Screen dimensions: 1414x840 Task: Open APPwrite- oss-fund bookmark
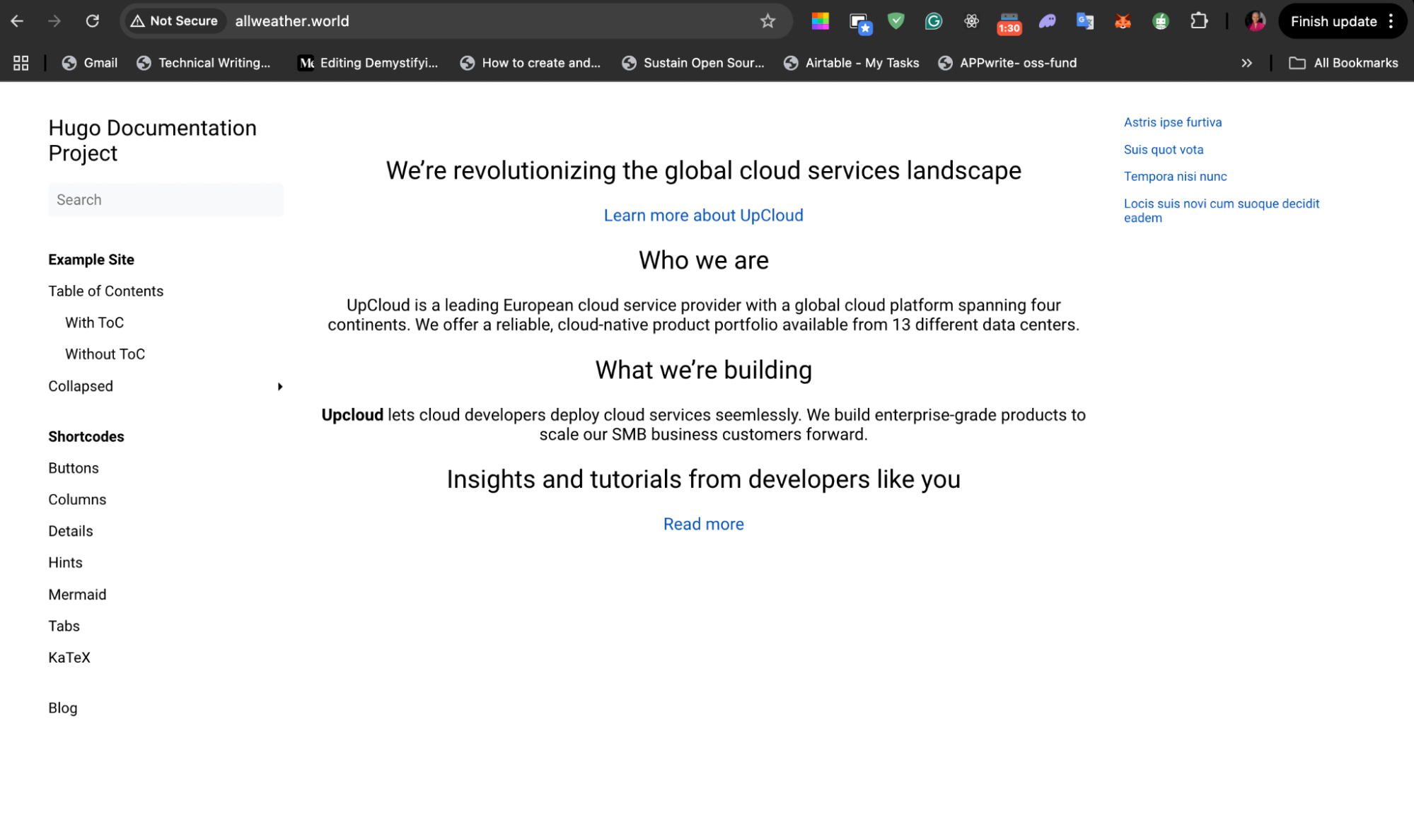pyautogui.click(x=1008, y=63)
